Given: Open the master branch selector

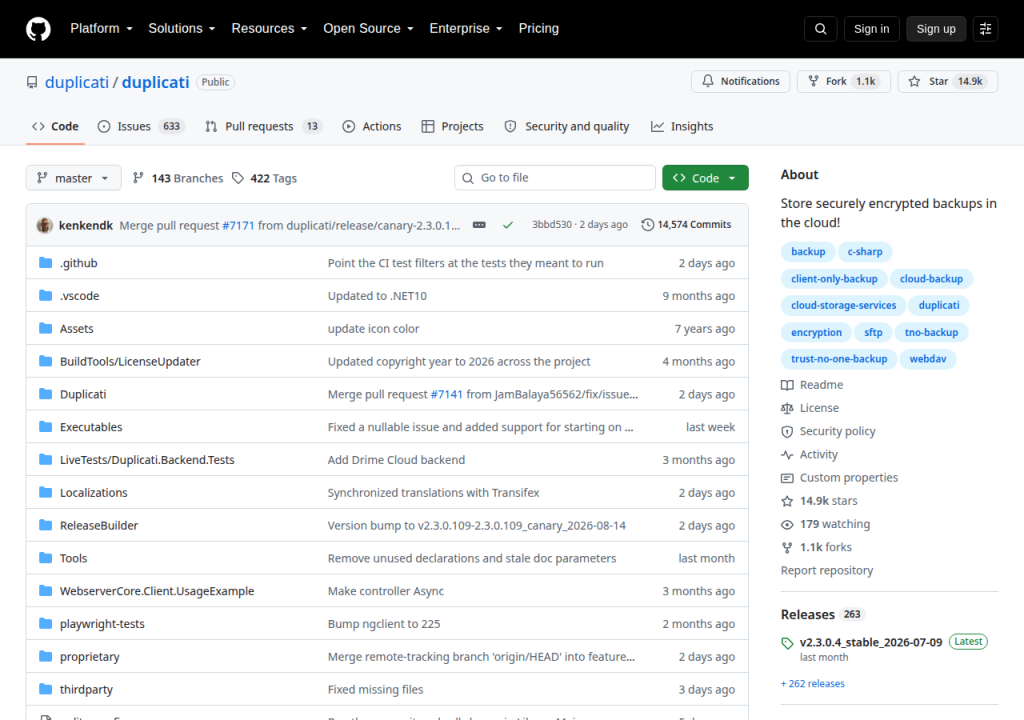Looking at the screenshot, I should click(x=73, y=178).
